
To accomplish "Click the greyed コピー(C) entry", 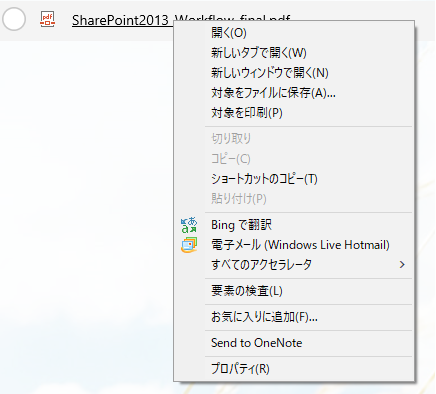I will pos(293,159).
